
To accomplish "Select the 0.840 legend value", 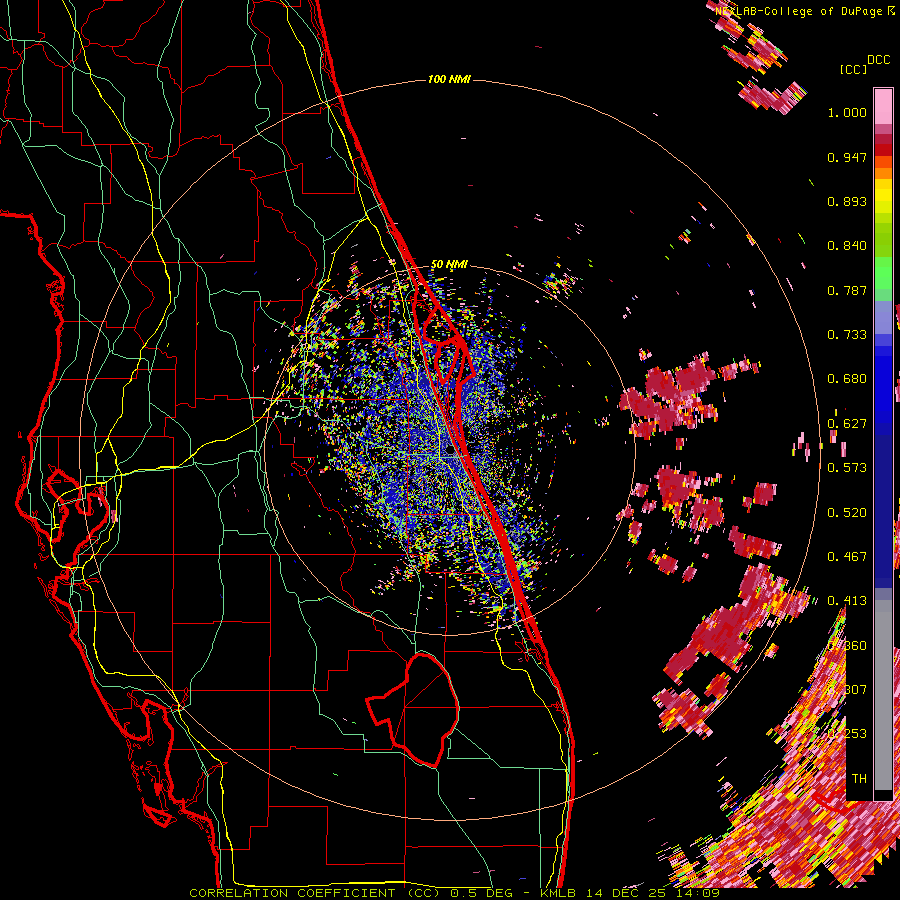I will [847, 246].
